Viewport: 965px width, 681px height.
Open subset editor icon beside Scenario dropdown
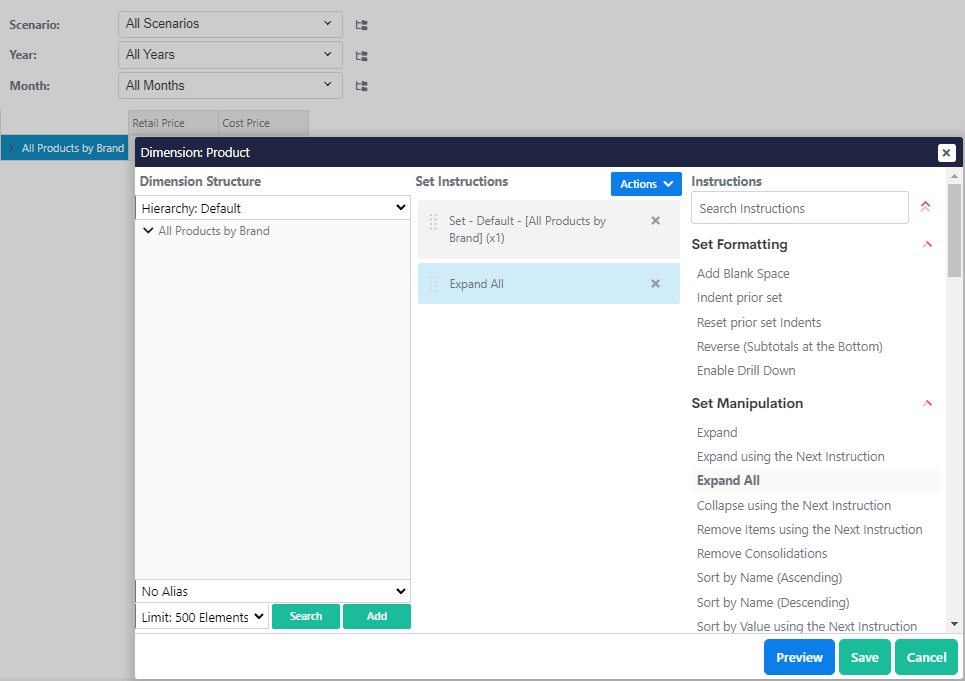(x=362, y=25)
